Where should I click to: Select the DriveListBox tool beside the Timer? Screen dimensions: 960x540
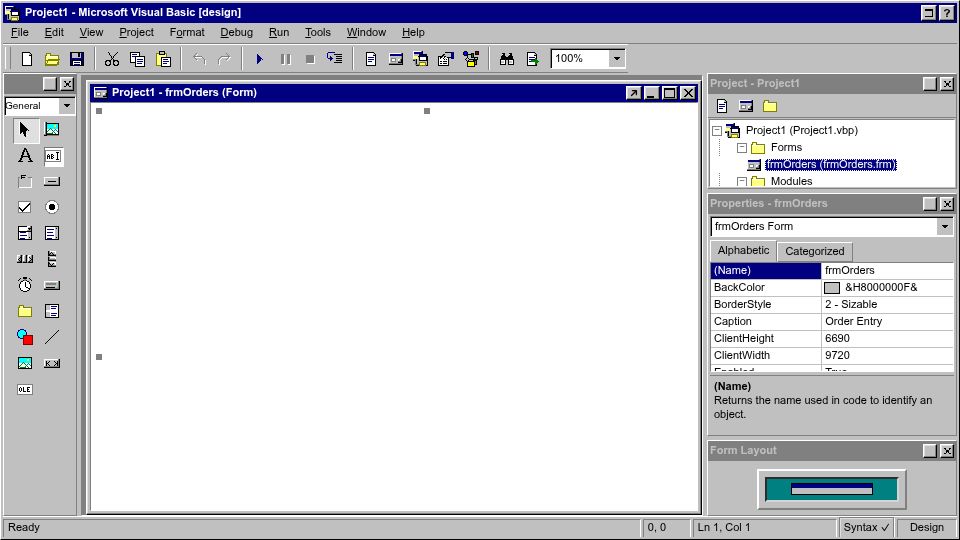click(x=52, y=285)
